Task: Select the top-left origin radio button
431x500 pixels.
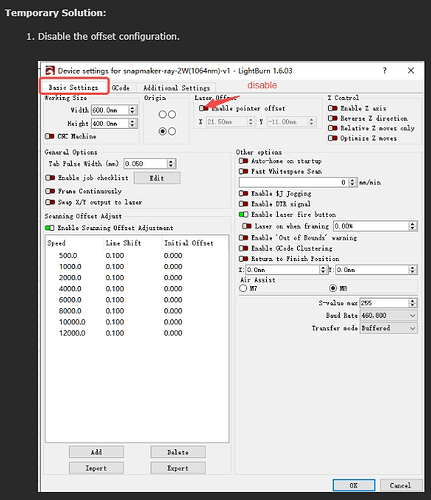Action: pos(162,114)
